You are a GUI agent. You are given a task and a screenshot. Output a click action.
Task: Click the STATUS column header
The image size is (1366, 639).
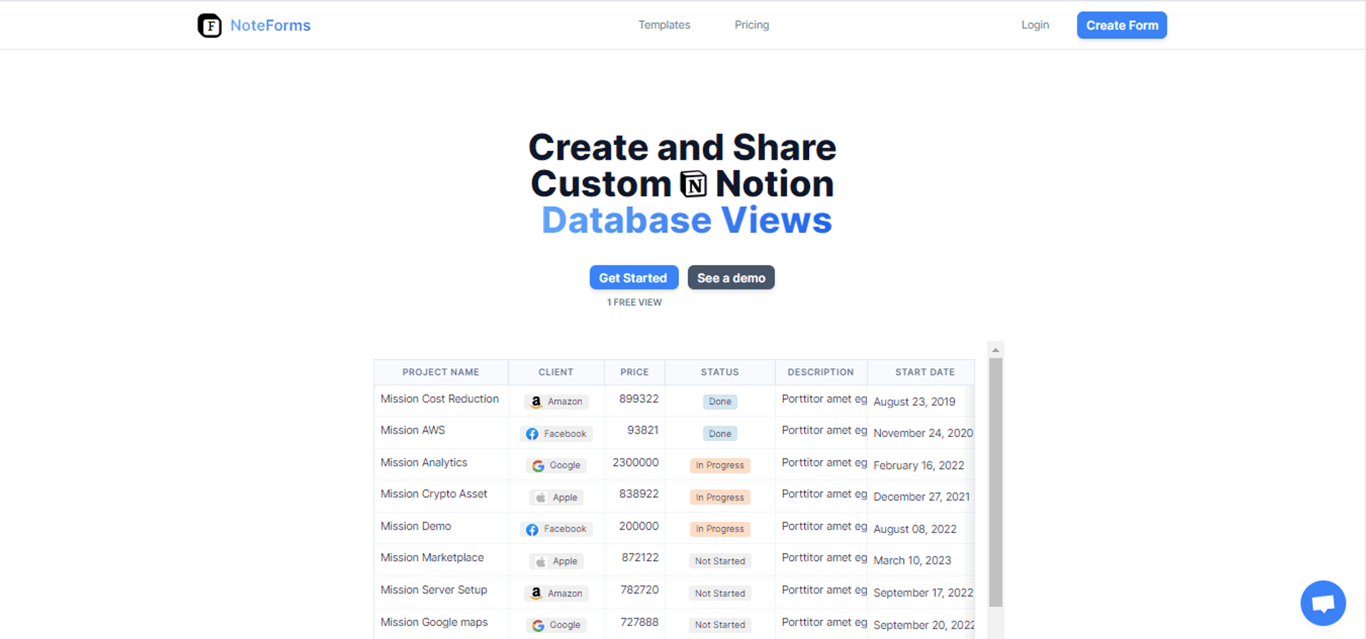[x=720, y=372]
